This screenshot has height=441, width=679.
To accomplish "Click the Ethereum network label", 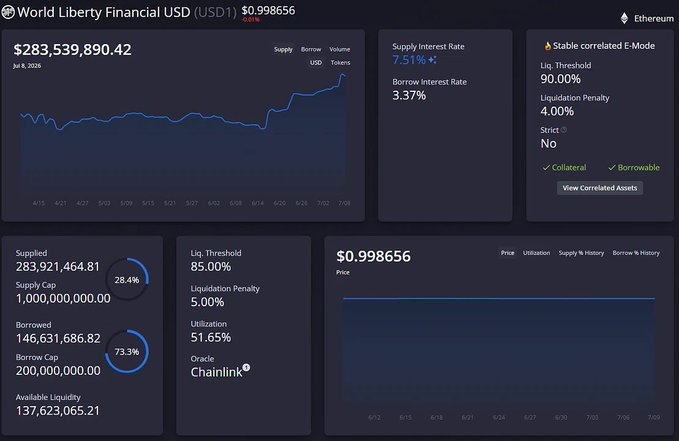I will [x=653, y=19].
